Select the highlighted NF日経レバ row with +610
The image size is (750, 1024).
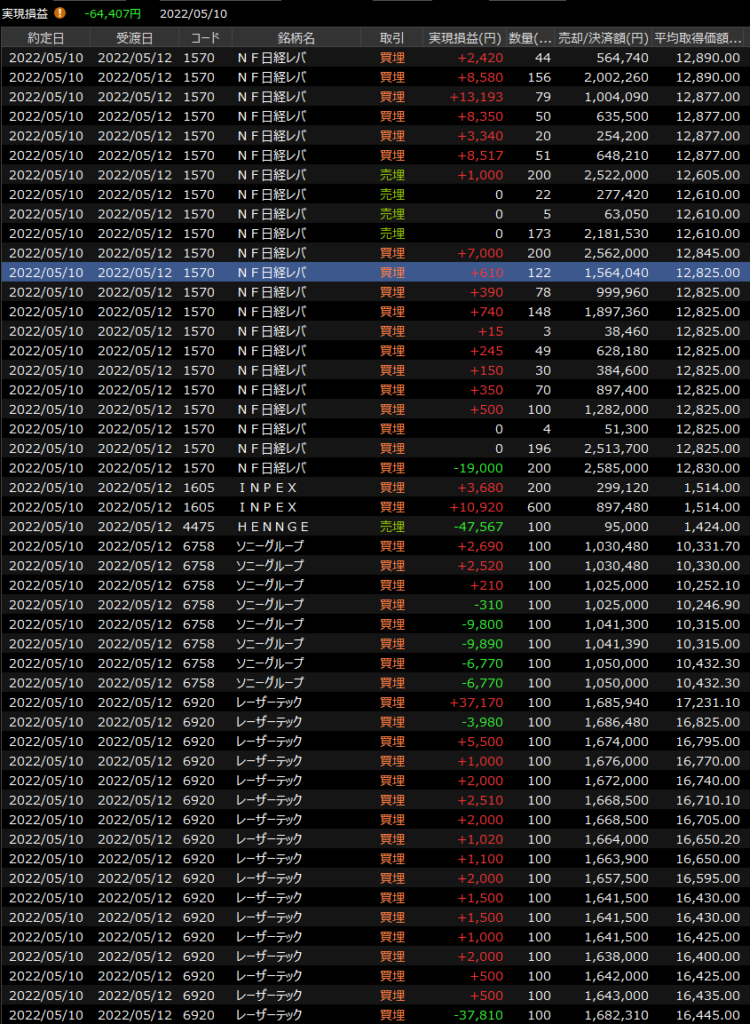[x=375, y=272]
